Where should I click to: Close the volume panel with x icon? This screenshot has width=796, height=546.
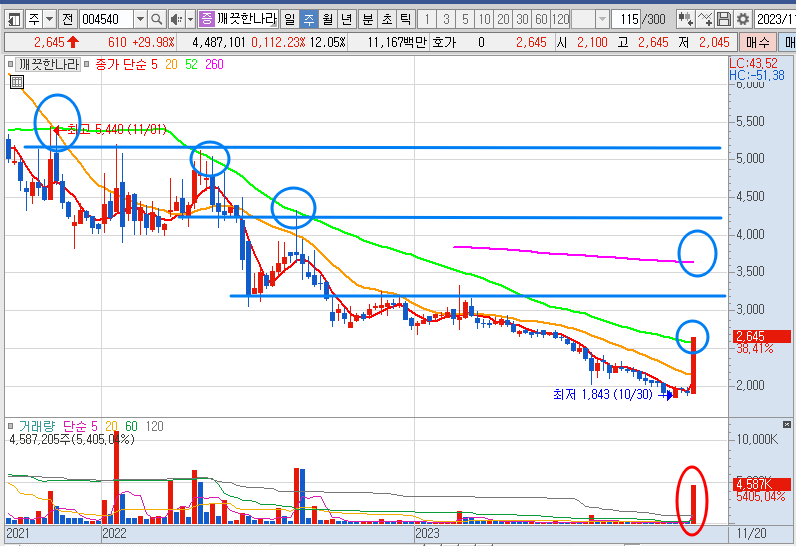(x=787, y=424)
